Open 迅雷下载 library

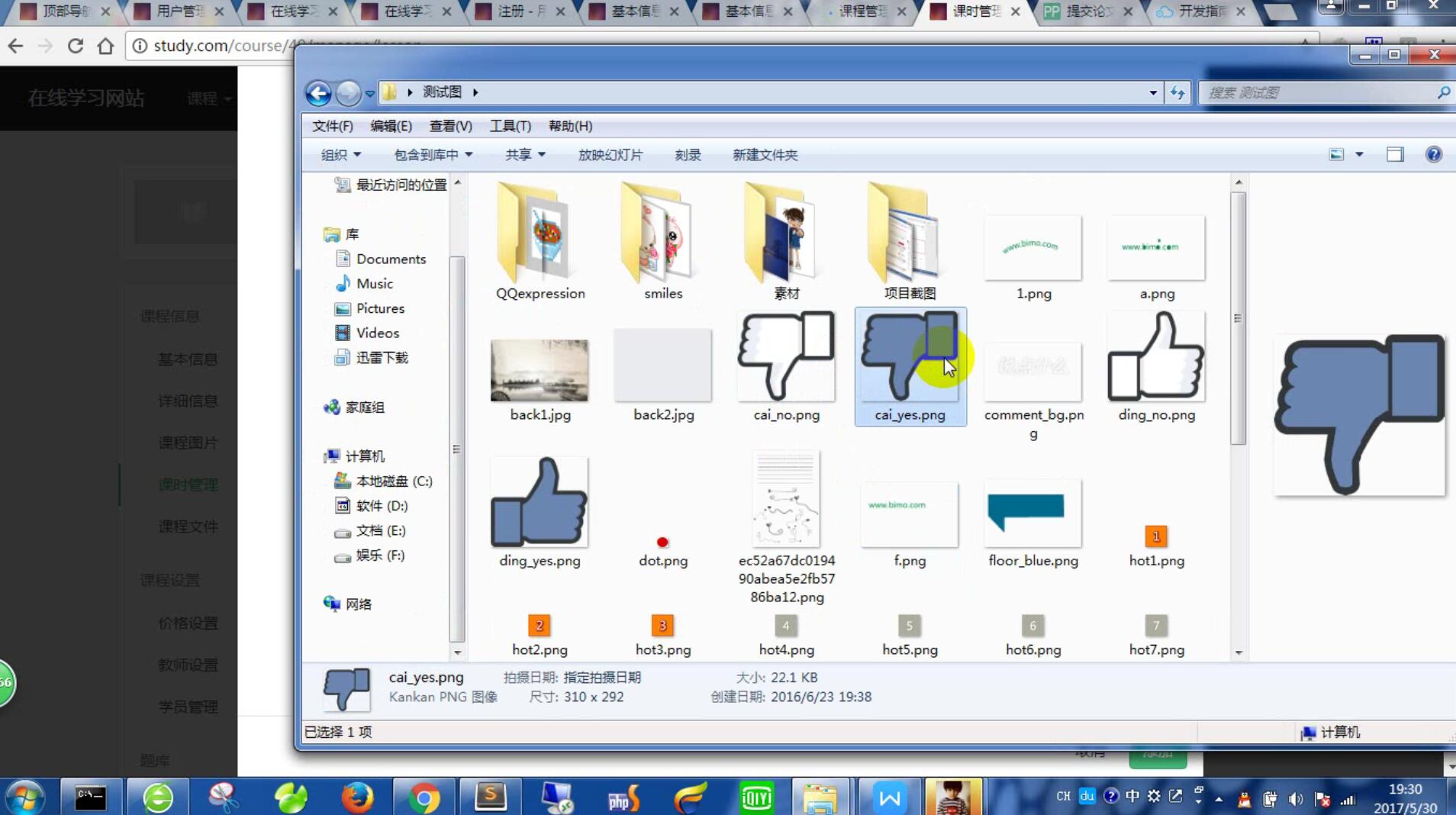click(372, 357)
